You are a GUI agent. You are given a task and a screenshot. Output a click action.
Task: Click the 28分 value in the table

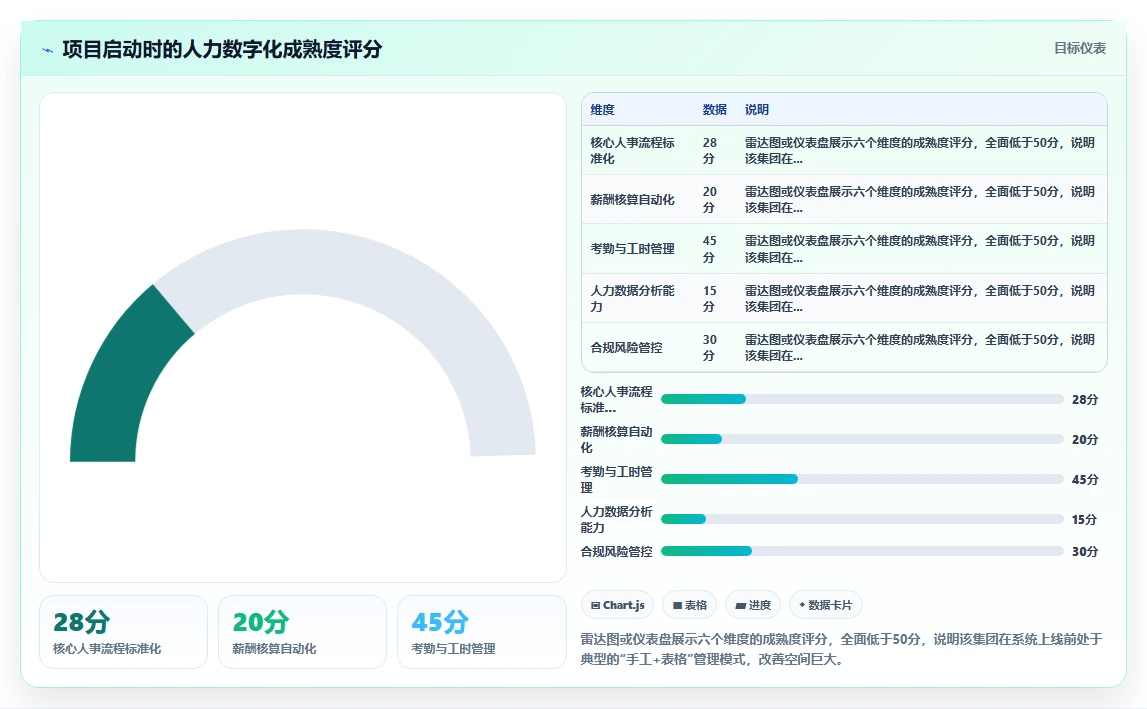710,151
